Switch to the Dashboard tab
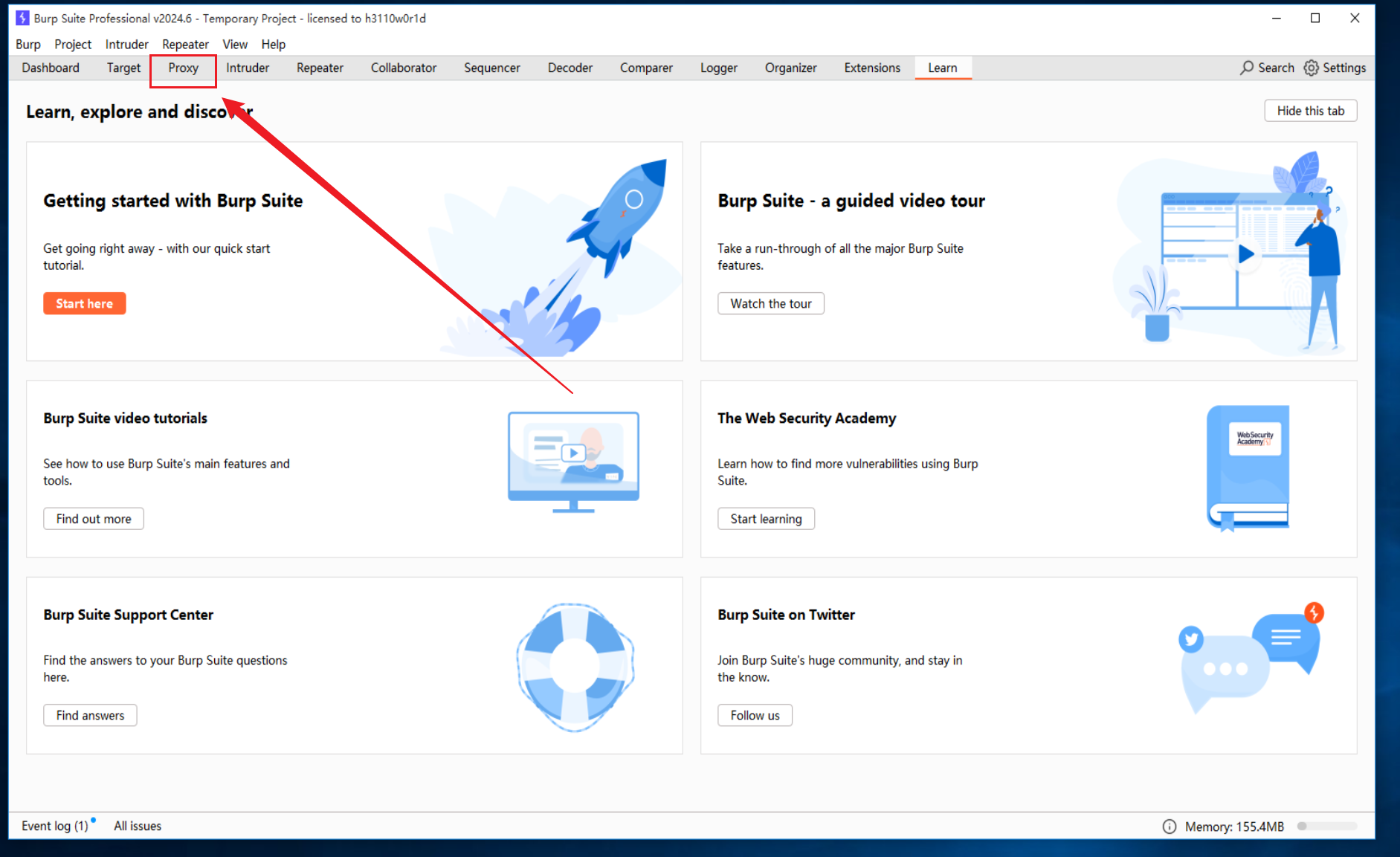The image size is (1400, 857). (x=51, y=68)
